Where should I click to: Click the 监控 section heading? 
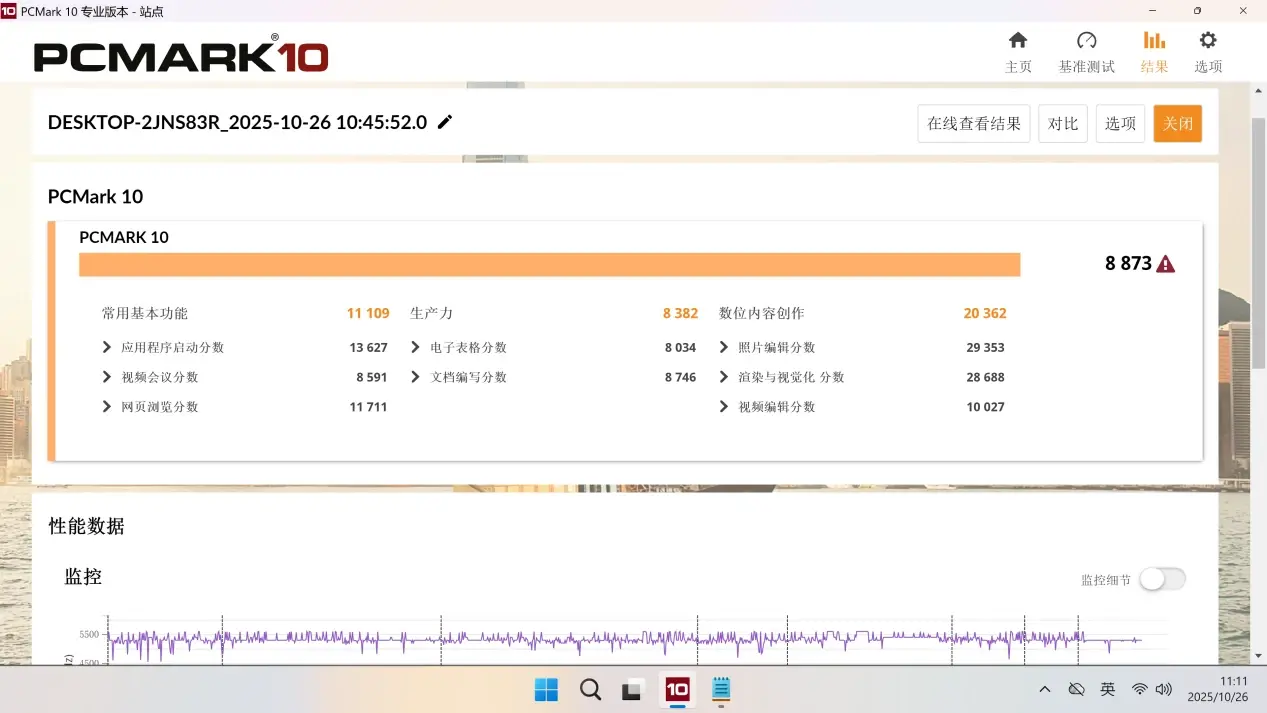(x=83, y=576)
